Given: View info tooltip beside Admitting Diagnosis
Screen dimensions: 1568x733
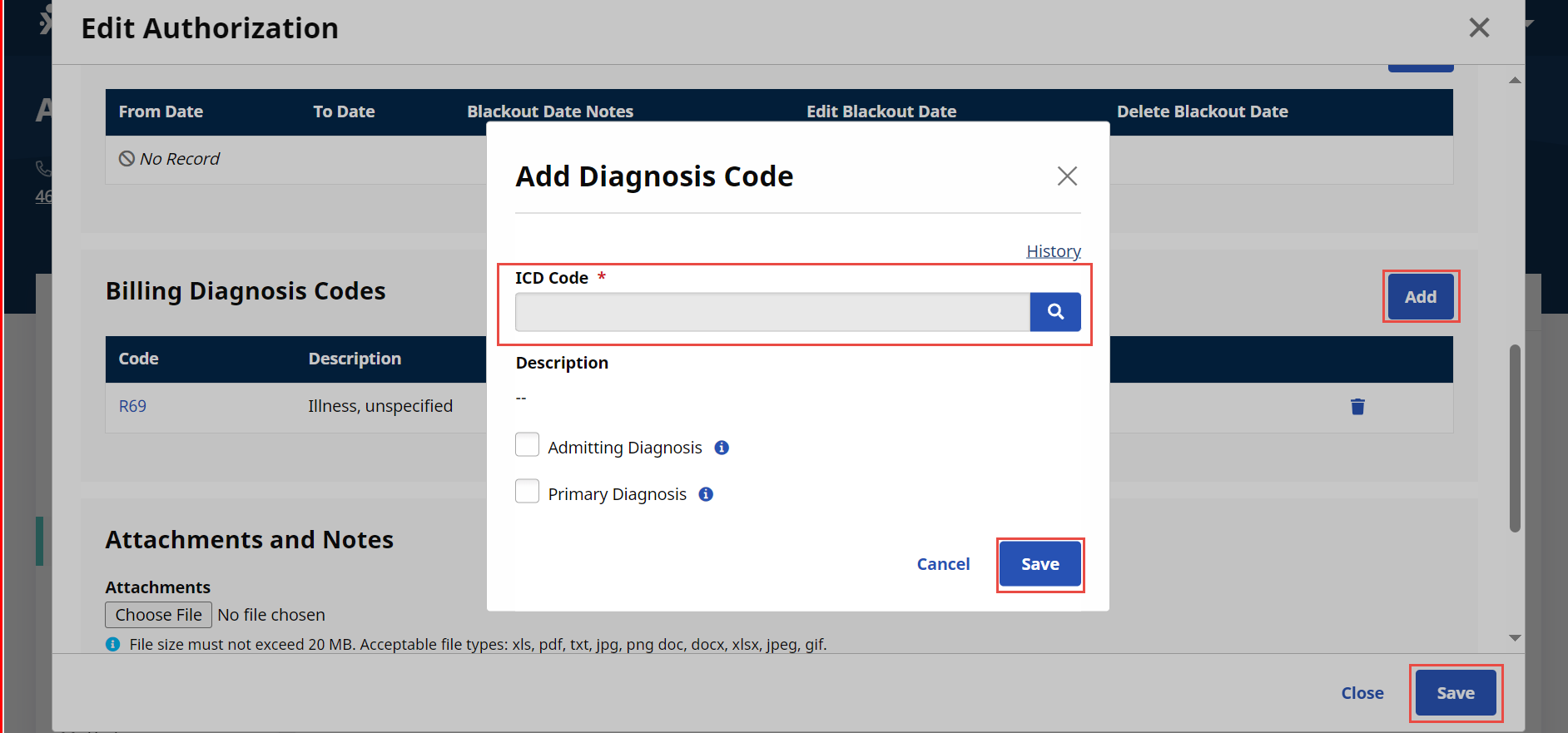Looking at the screenshot, I should point(721,447).
